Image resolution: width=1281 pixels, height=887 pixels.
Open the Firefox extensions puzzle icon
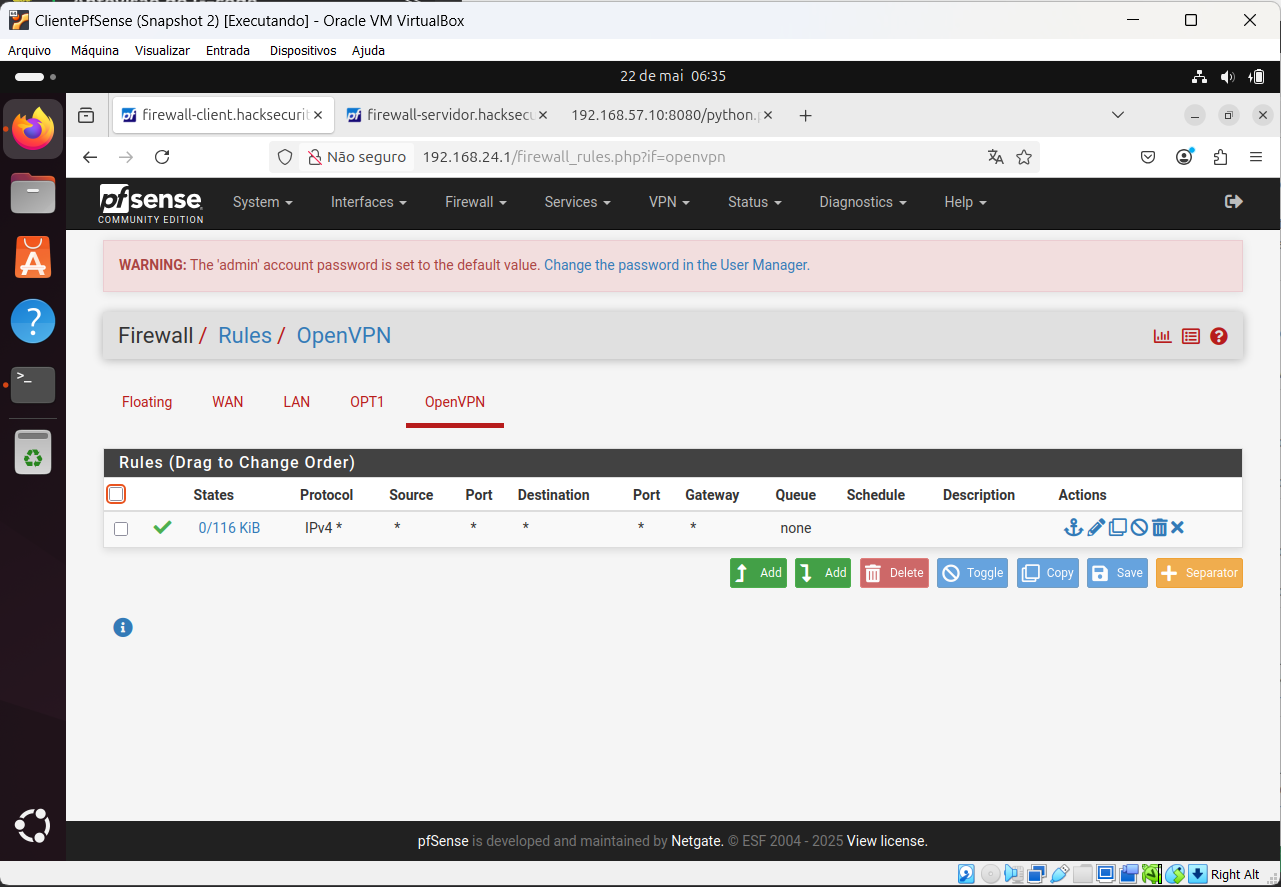1220,157
